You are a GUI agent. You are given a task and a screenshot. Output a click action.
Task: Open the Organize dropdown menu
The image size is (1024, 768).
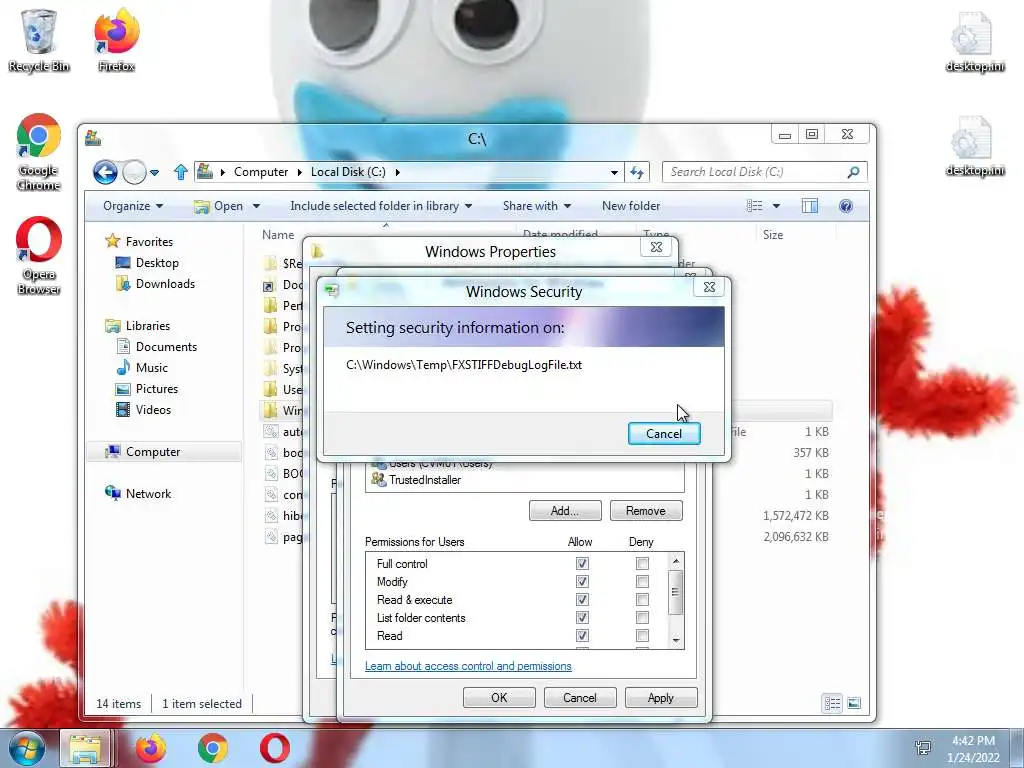tap(133, 206)
